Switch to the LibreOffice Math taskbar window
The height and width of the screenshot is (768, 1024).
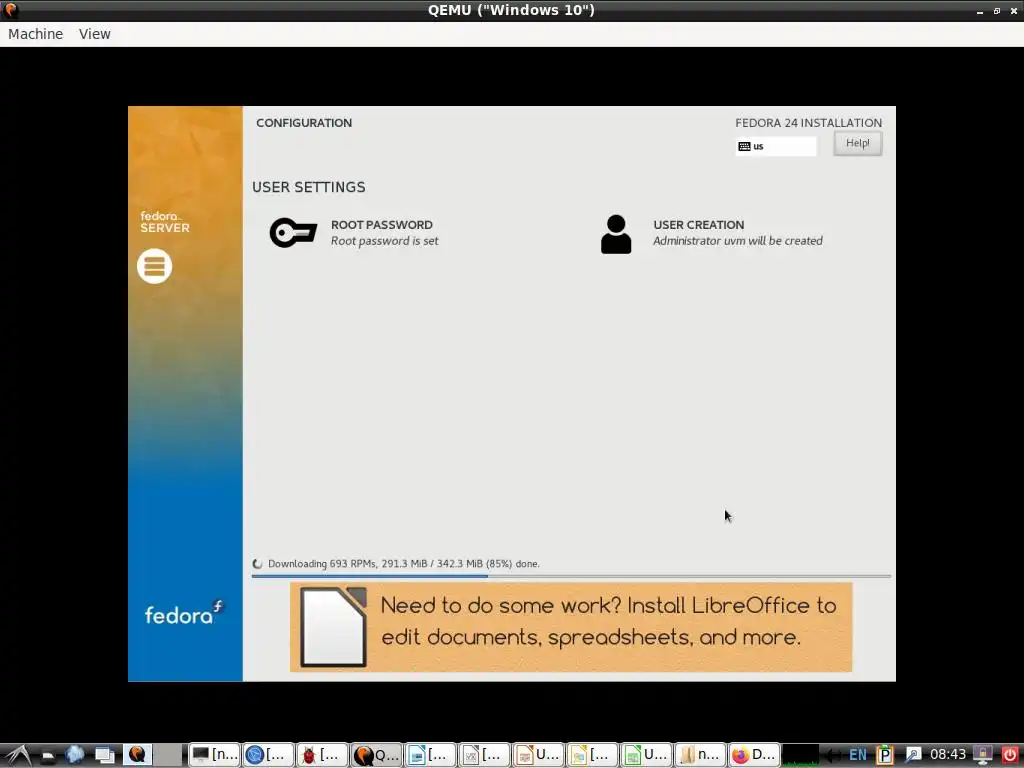(485, 755)
